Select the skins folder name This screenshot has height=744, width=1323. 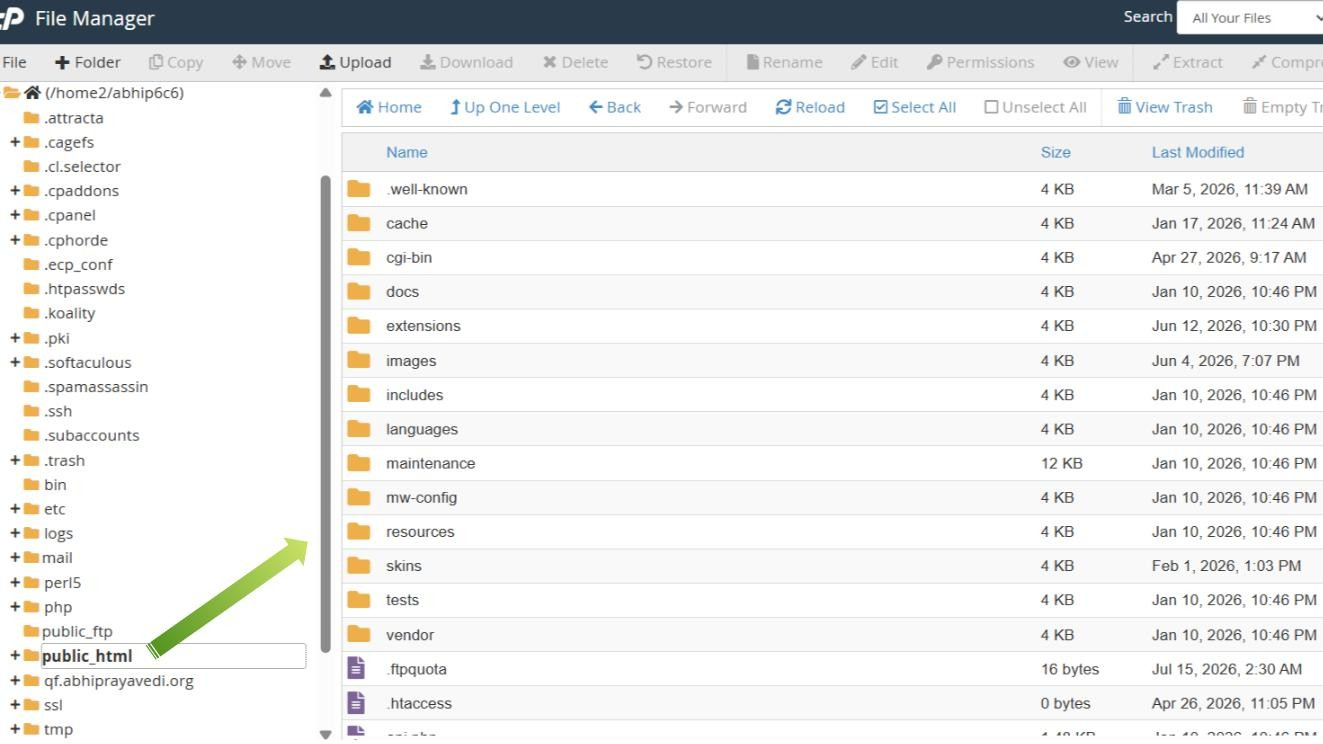404,566
